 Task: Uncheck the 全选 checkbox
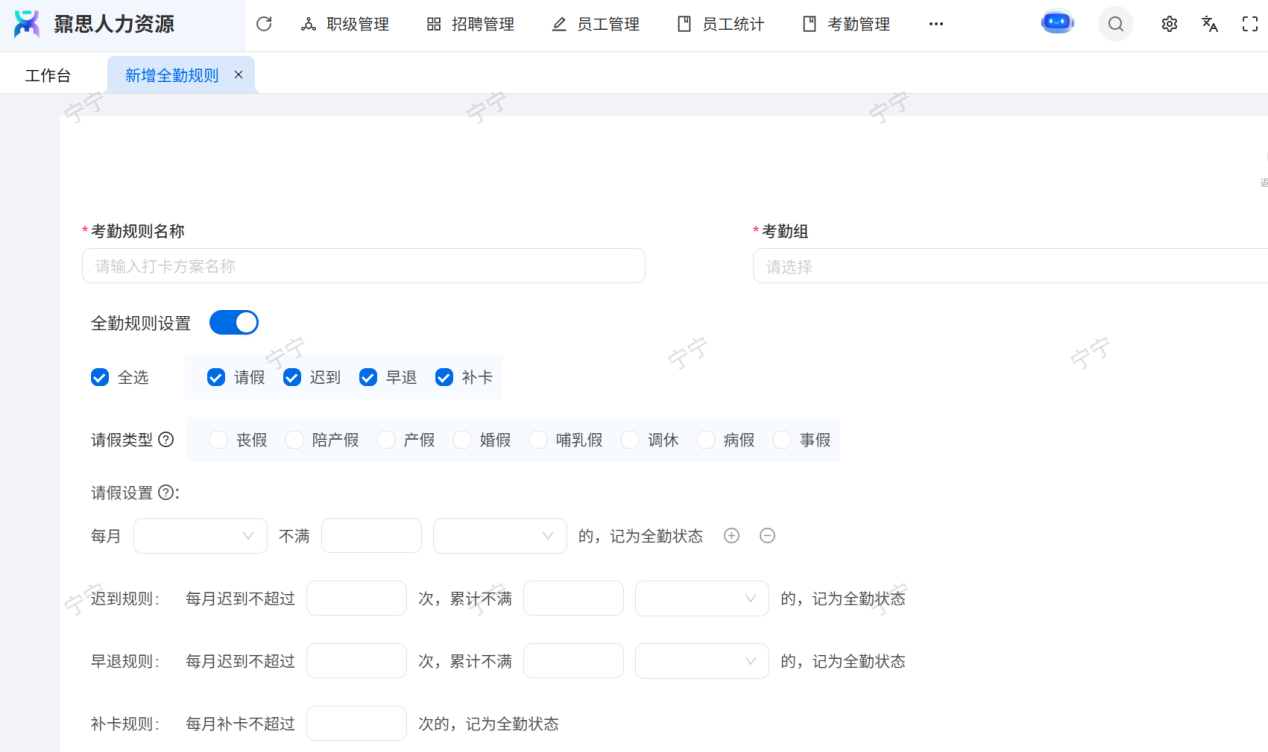coord(100,377)
